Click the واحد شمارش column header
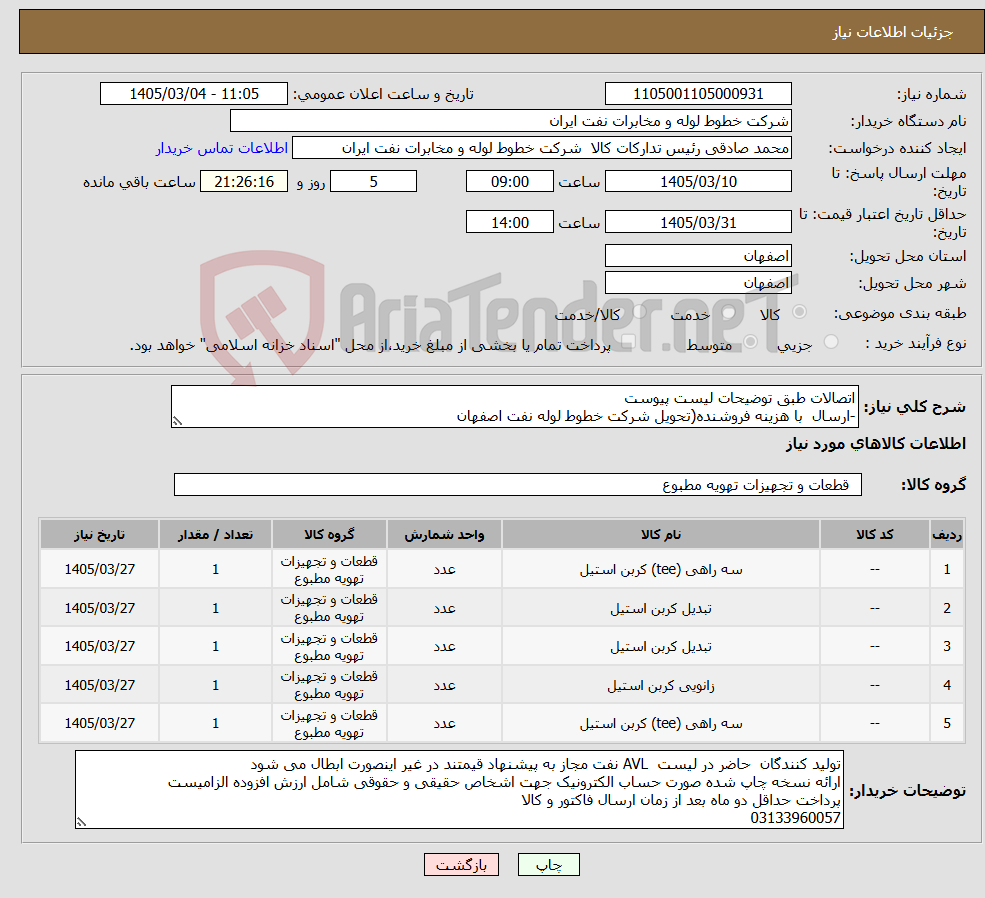Viewport: 985px width, 898px height. click(x=444, y=534)
